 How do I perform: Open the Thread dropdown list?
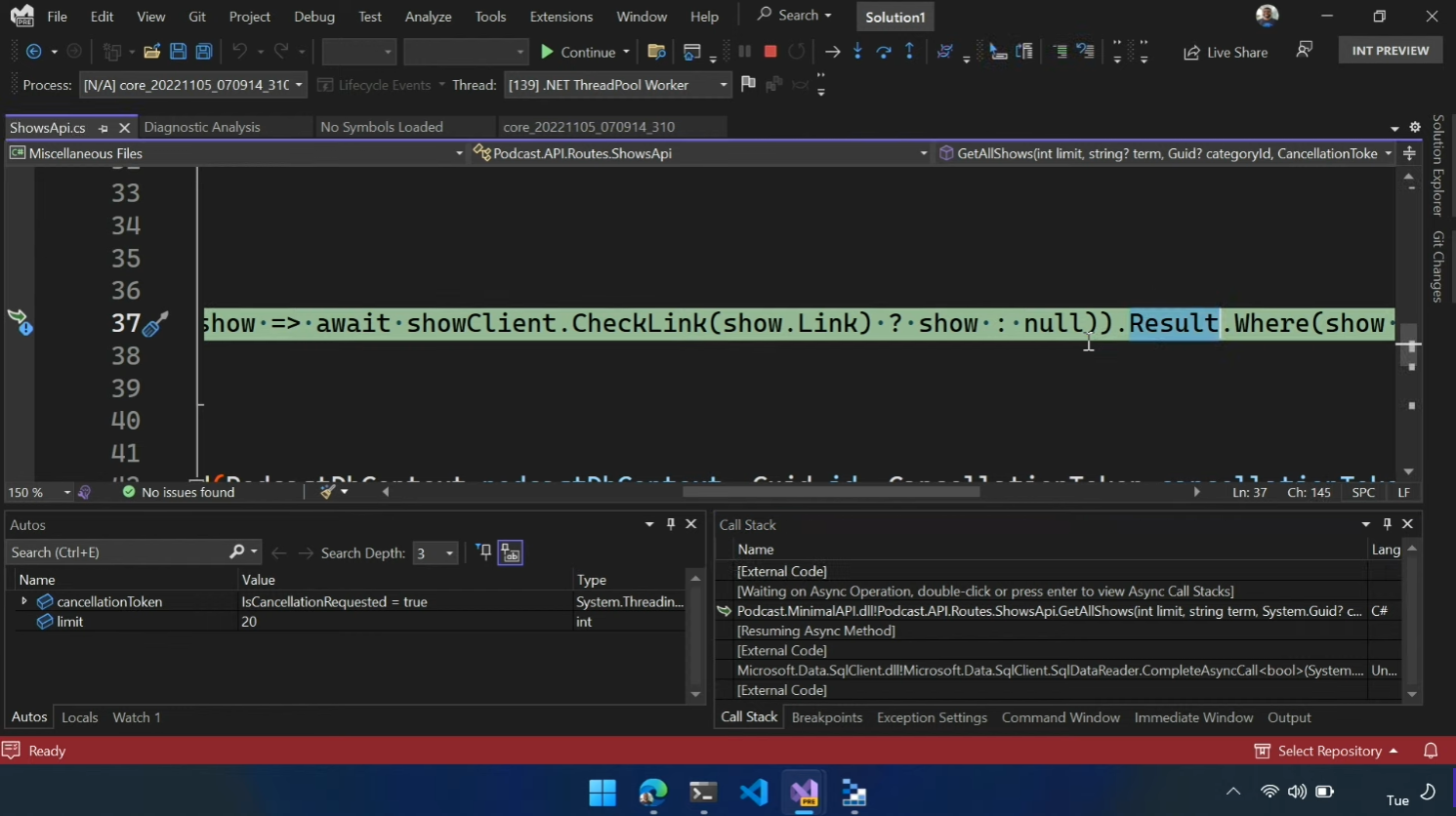723,85
